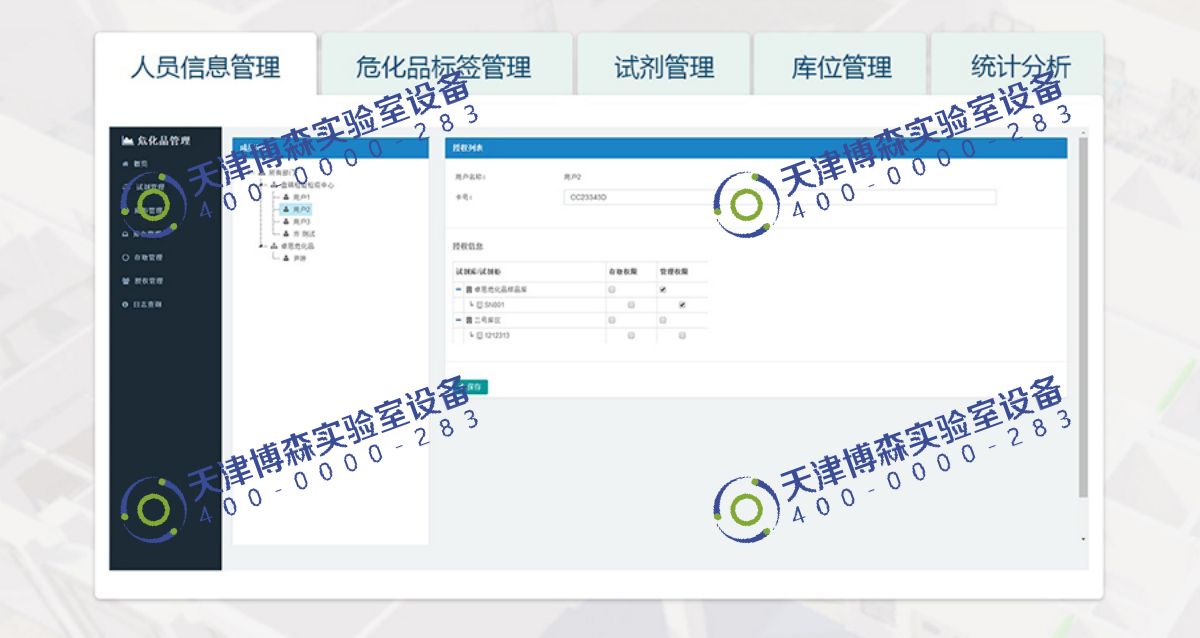Click the home icon in the sidebar
The image size is (1200, 638).
[x=125, y=163]
